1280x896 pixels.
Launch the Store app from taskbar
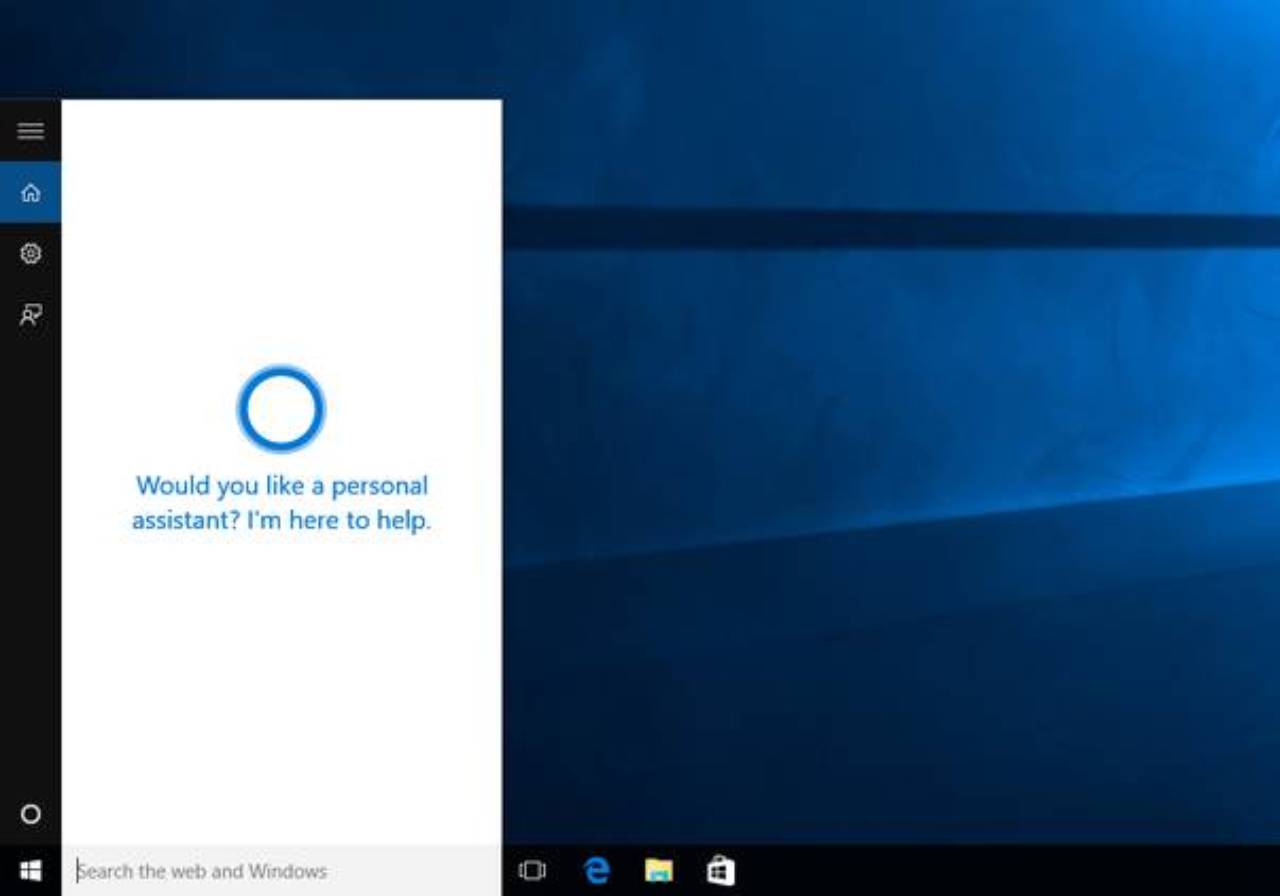(x=721, y=871)
